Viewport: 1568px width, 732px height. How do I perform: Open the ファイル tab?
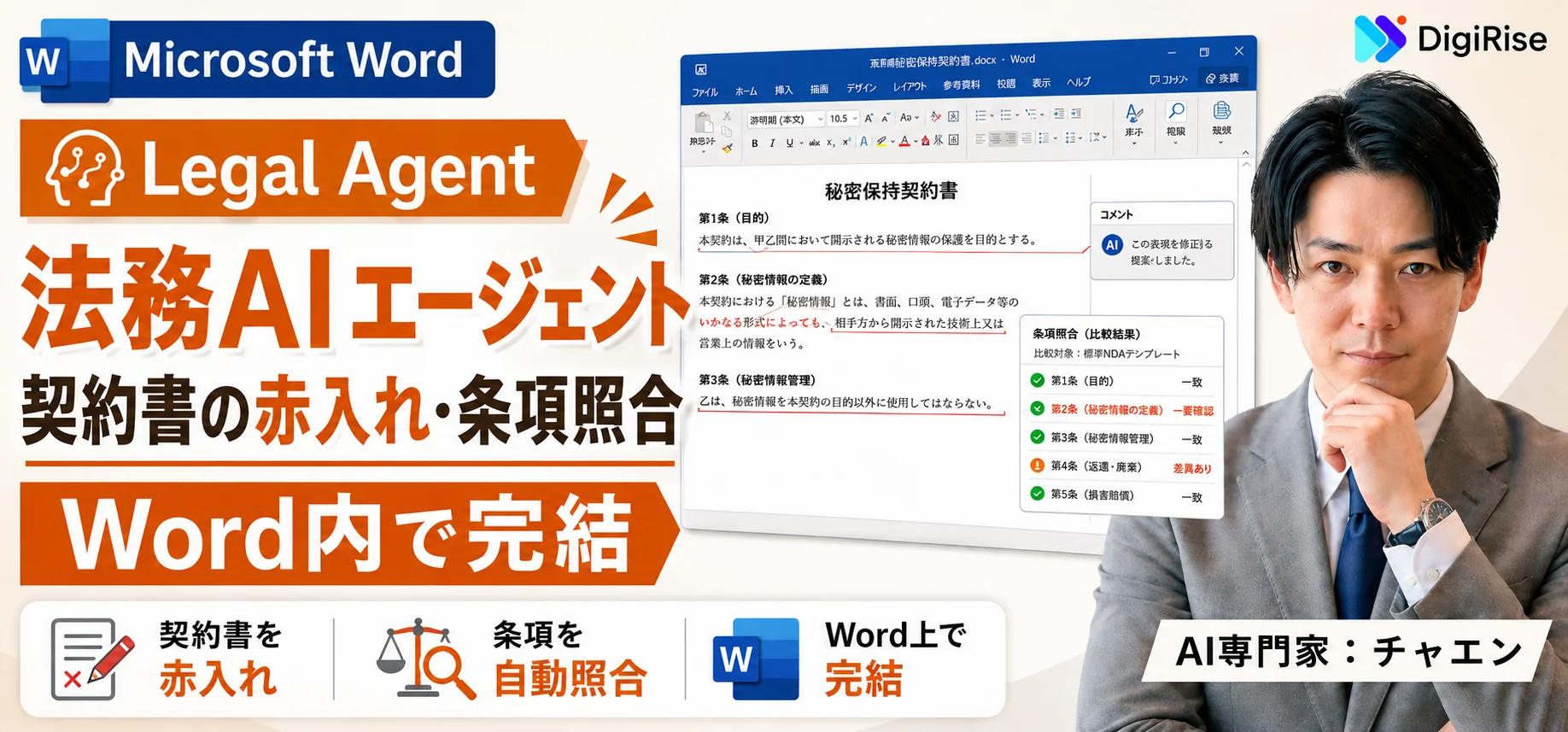[x=705, y=92]
